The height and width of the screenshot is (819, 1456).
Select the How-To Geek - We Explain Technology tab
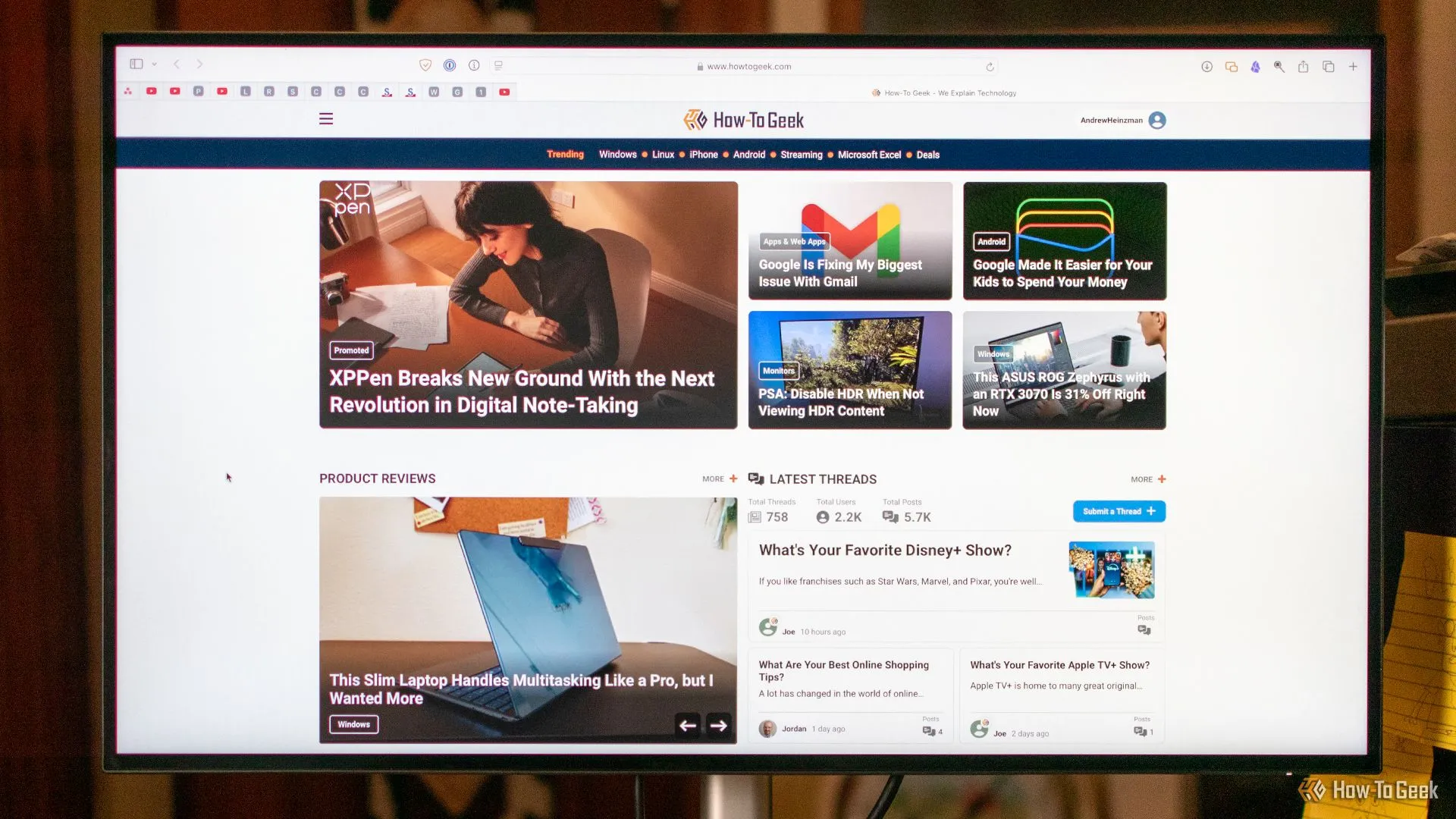[943, 93]
